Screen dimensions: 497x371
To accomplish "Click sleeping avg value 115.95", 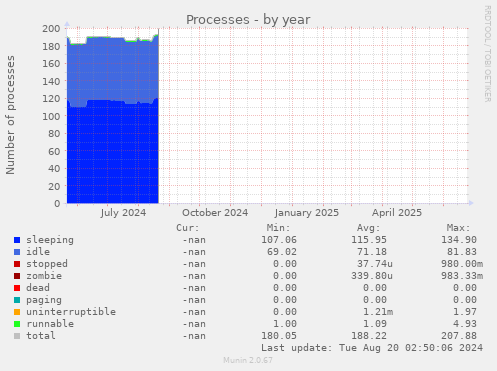I will (369, 240).
